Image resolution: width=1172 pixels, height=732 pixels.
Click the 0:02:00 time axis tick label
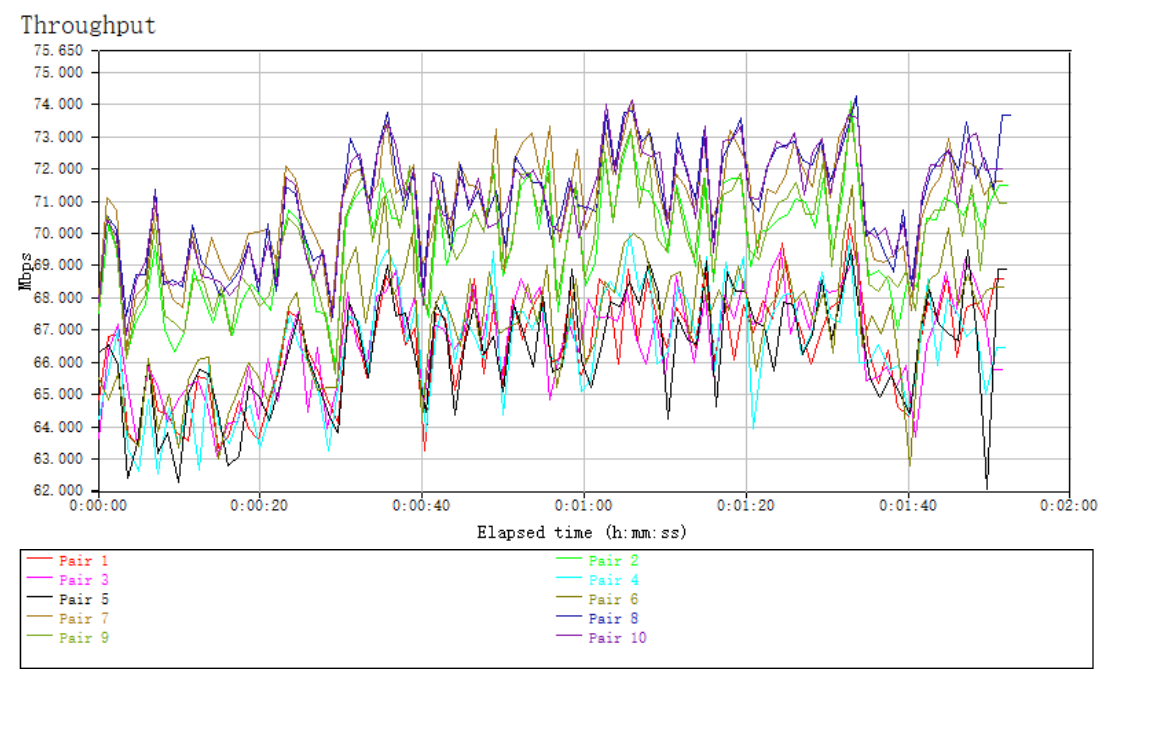point(1069,506)
